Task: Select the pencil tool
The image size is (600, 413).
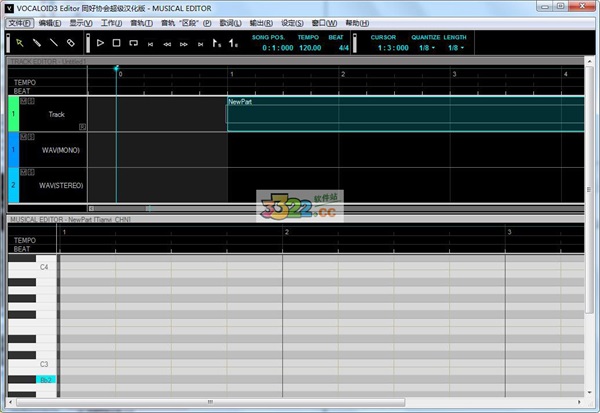Action: pos(37,43)
